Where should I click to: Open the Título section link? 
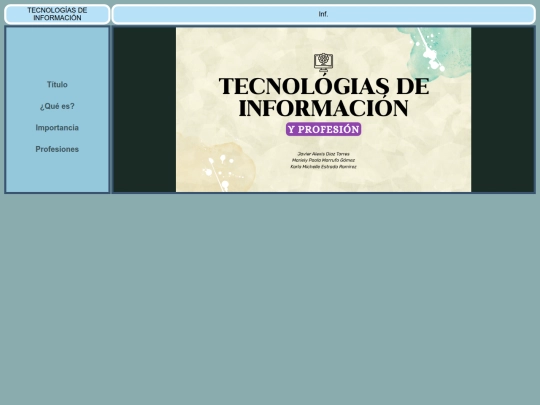tap(57, 84)
